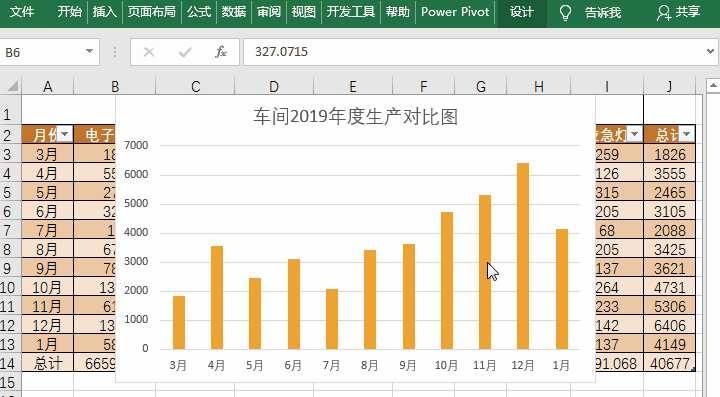Click the Name Box showing B6
The width and height of the screenshot is (720, 397).
tap(42, 52)
